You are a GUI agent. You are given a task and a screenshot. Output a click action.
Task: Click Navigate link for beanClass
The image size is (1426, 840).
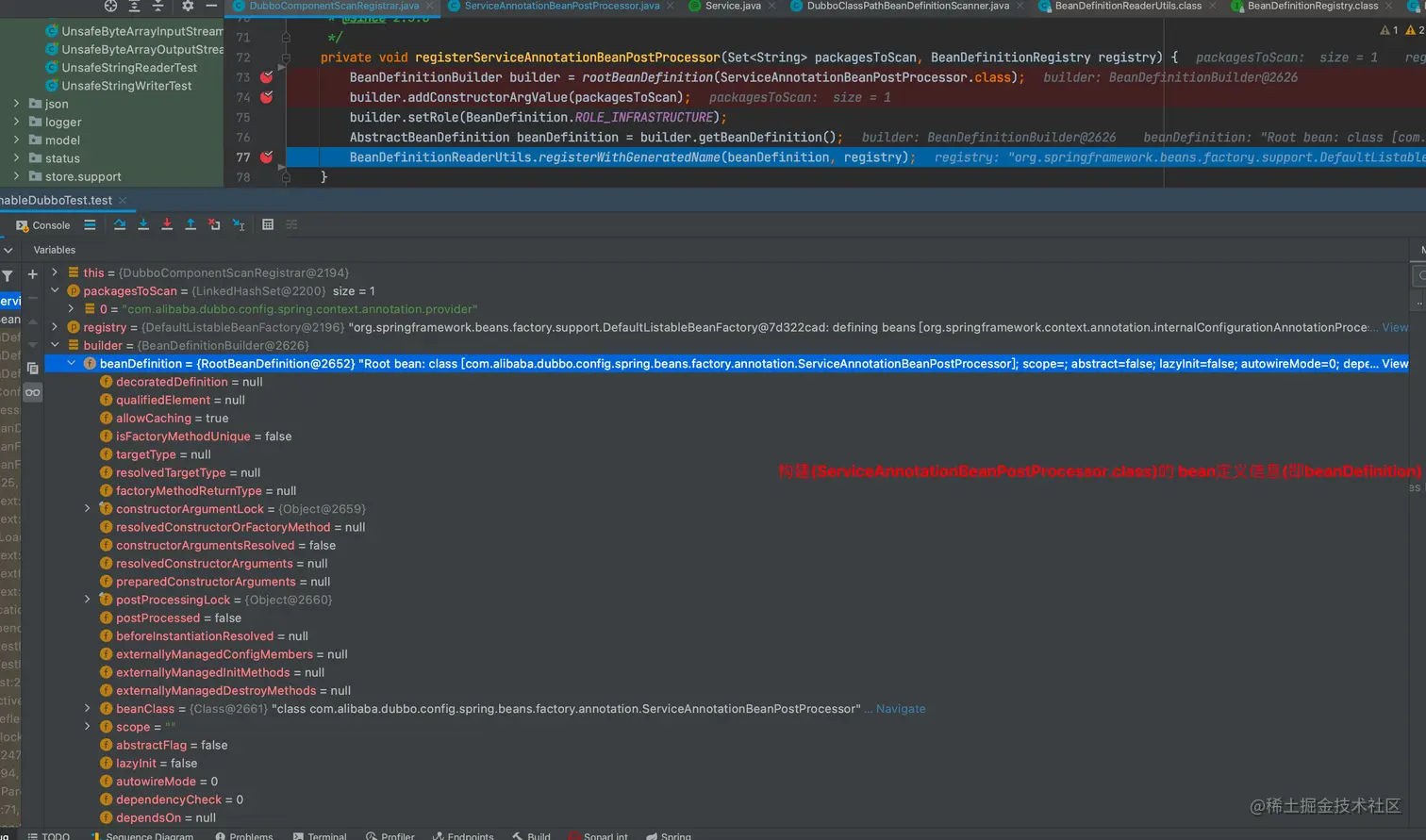tap(901, 709)
